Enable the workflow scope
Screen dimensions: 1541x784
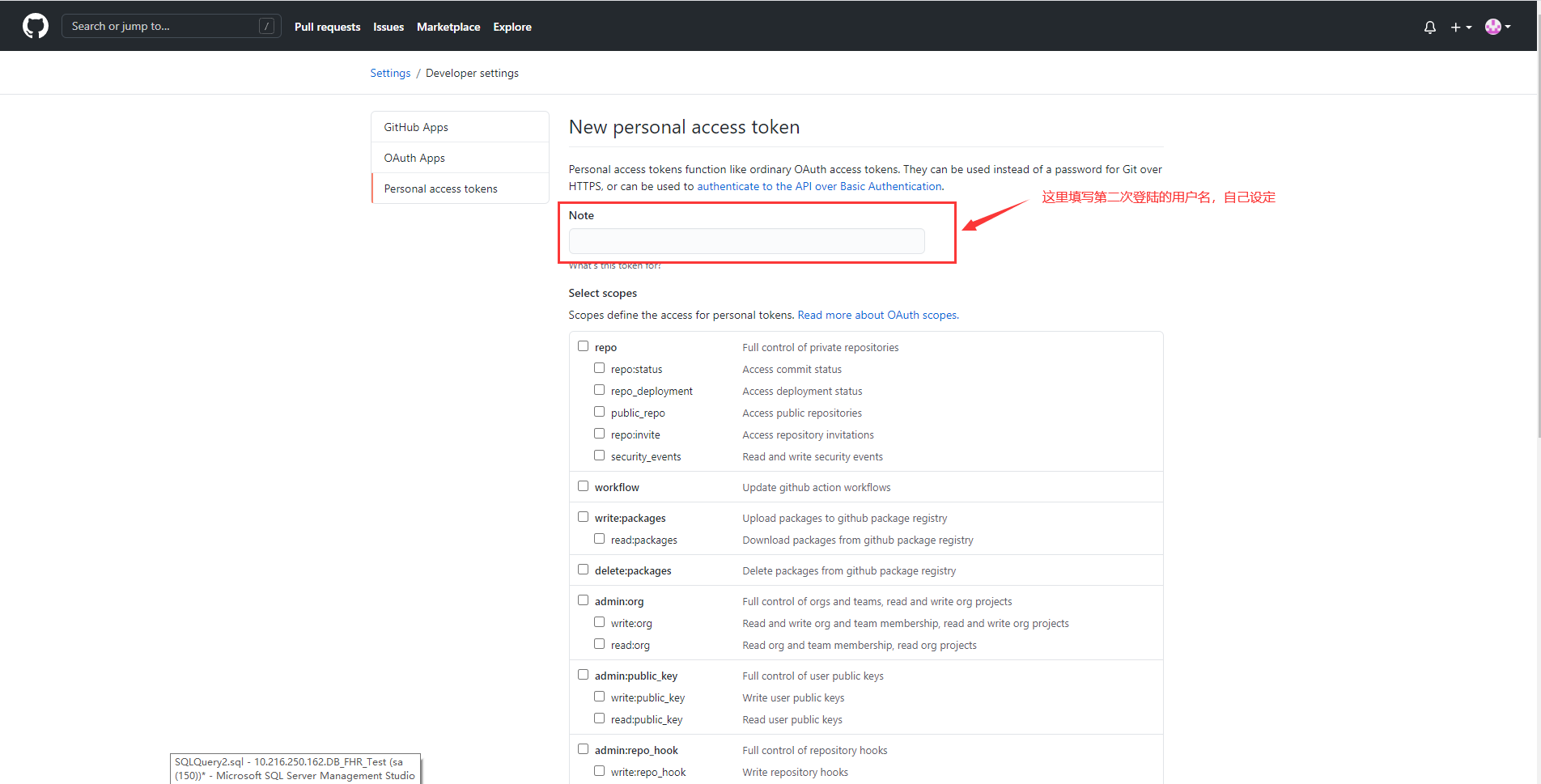click(x=583, y=486)
